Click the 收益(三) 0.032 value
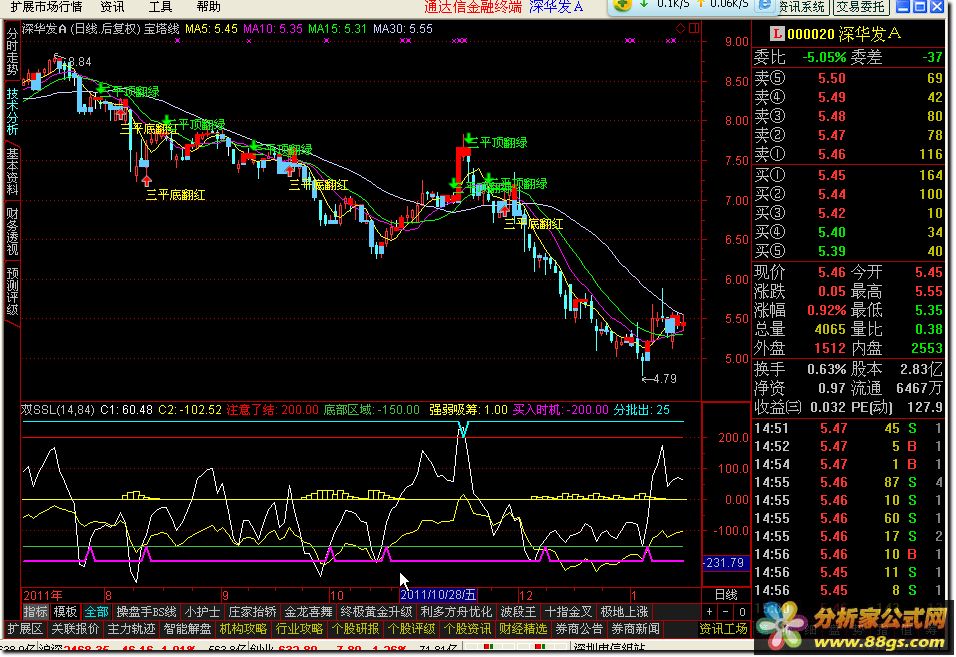The width and height of the screenshot is (956, 657). click(829, 407)
